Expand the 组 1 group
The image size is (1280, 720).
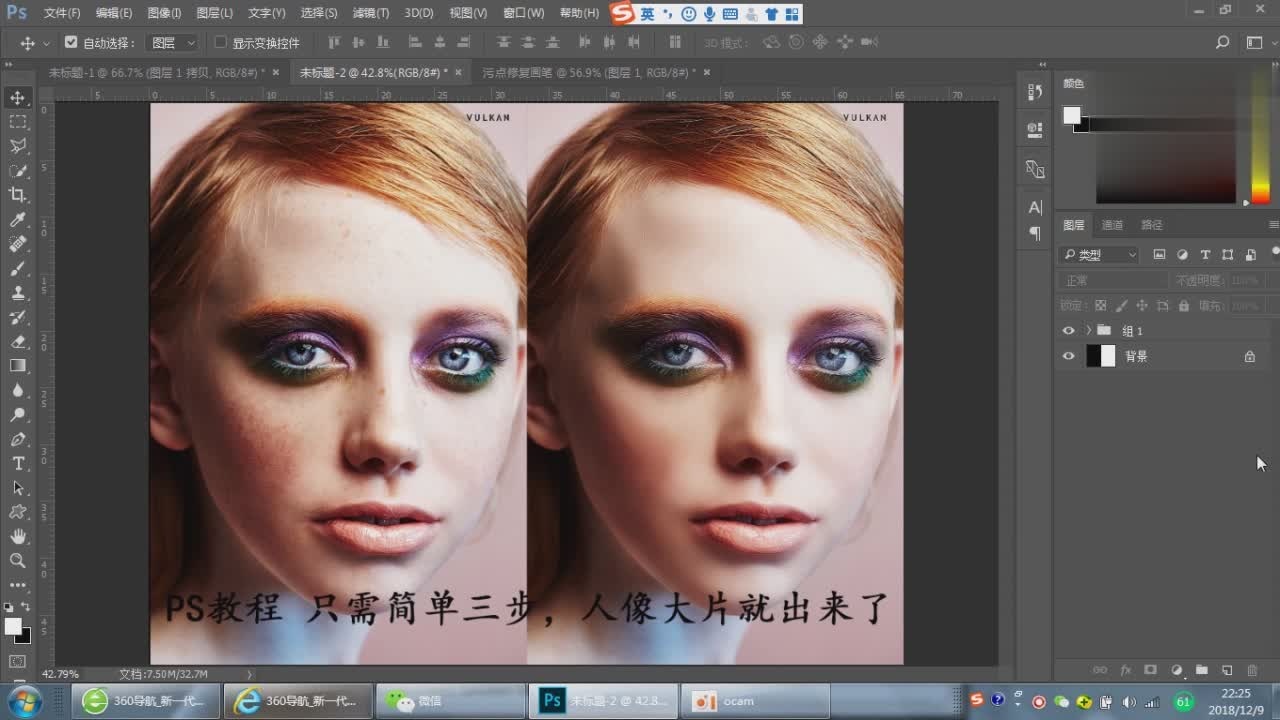pos(1088,331)
